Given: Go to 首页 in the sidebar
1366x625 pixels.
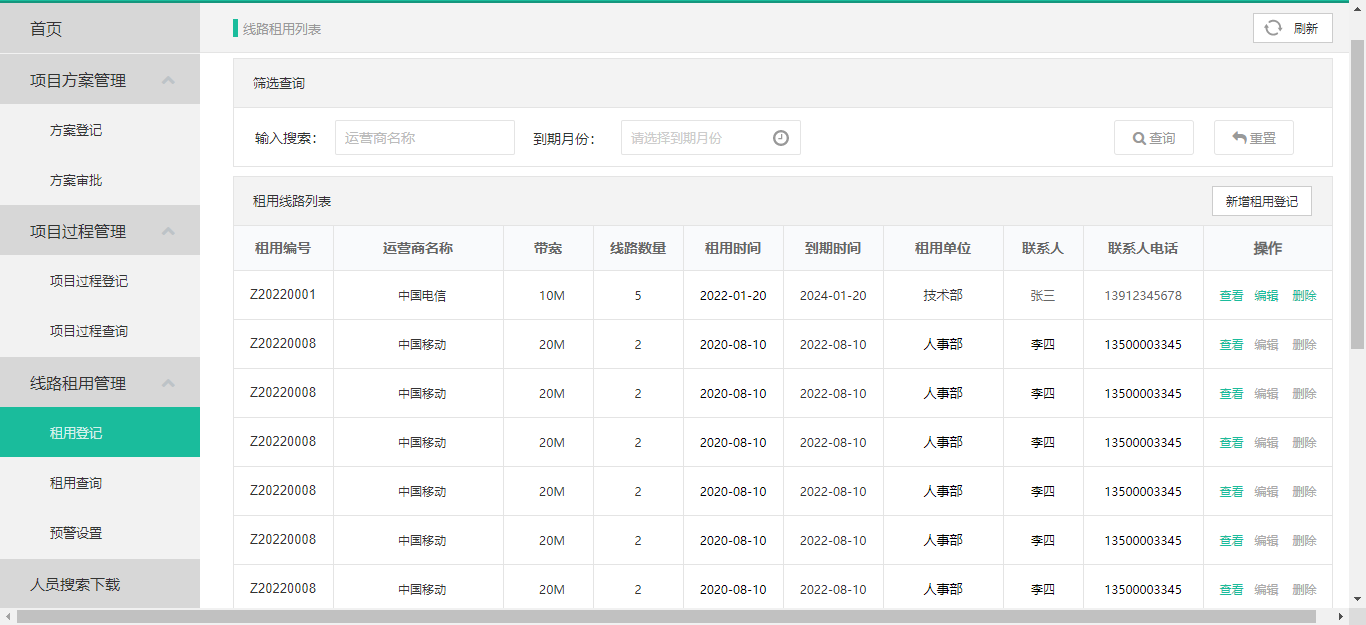Looking at the screenshot, I should pos(100,29).
